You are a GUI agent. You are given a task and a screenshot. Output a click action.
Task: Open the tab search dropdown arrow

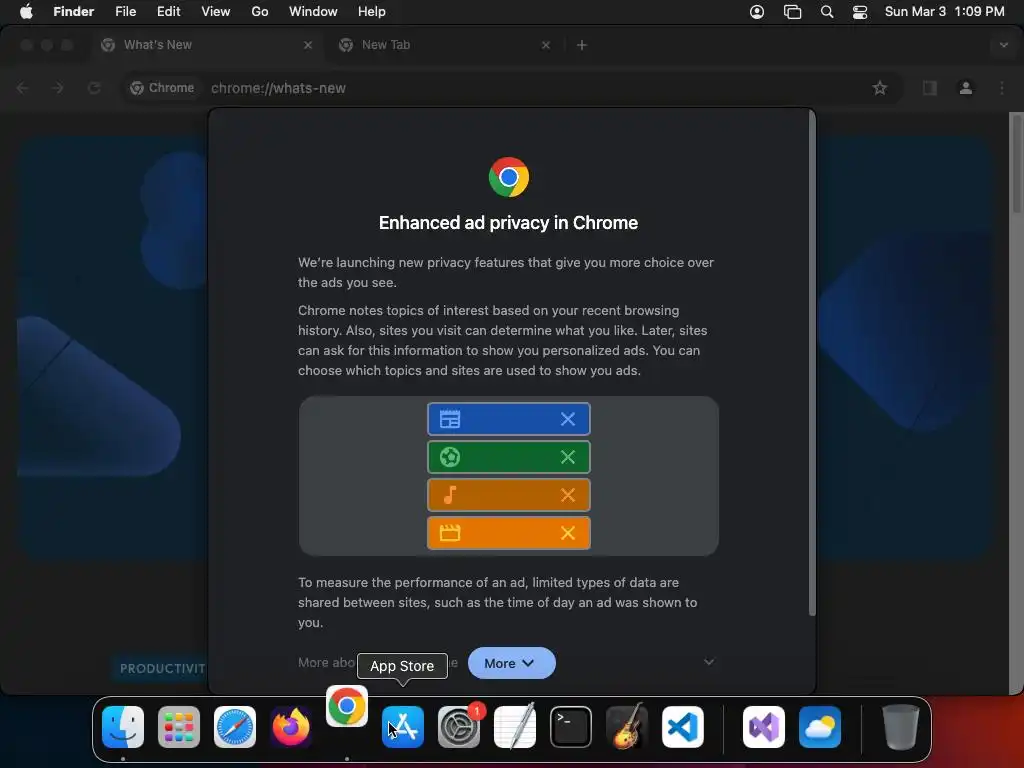1003,45
